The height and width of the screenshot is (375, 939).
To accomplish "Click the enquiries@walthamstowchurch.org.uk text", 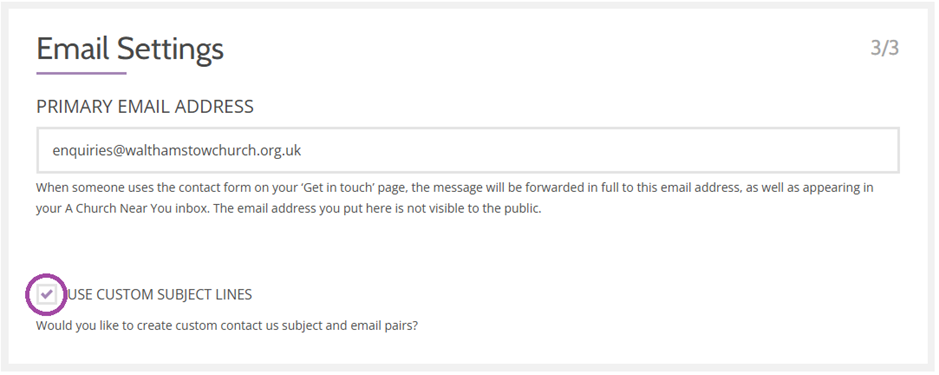I will click(177, 150).
